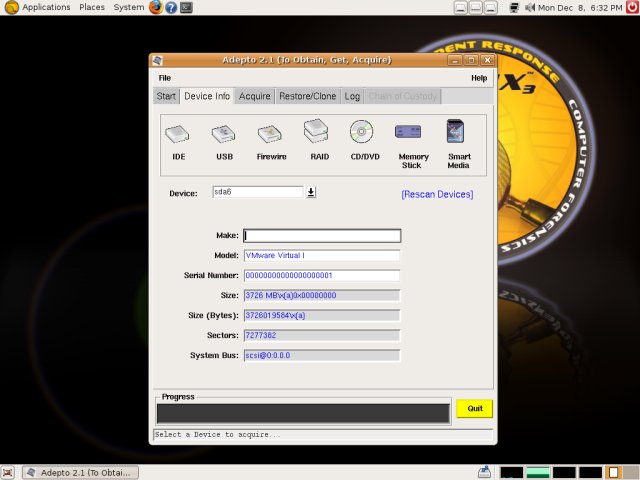This screenshot has width=640, height=480.
Task: Expand the Device dropdown arrow
Action: [x=311, y=193]
